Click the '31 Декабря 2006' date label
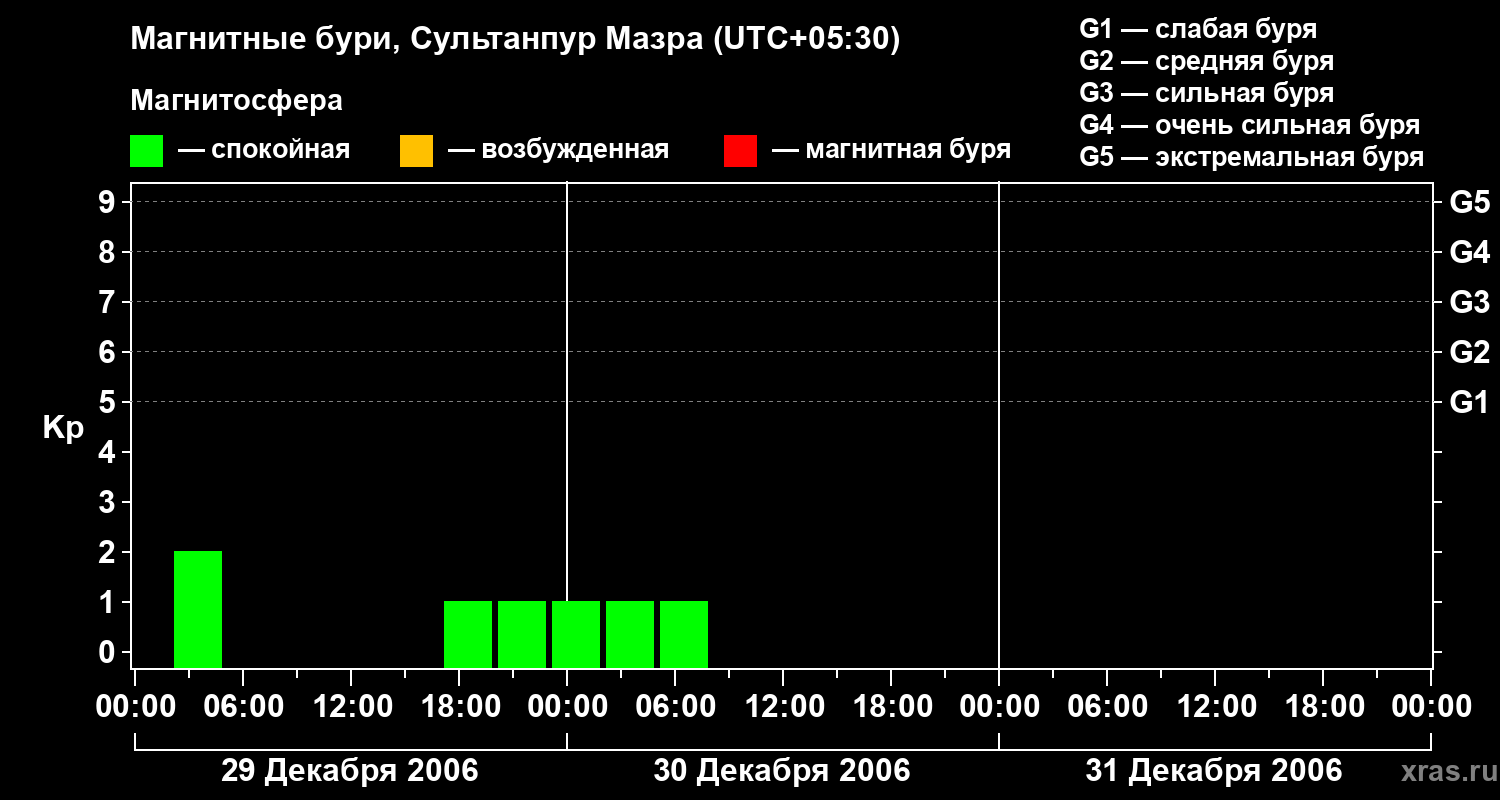The image size is (1500, 800). point(1214,771)
